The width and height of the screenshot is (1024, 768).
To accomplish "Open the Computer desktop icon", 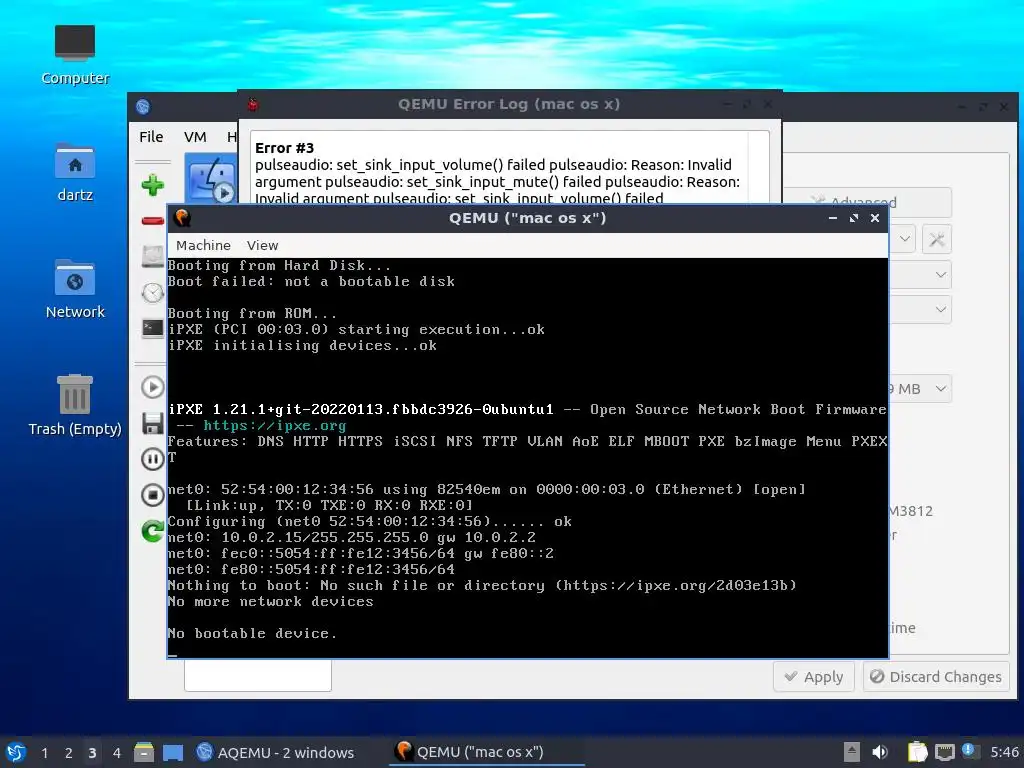I will point(75,55).
